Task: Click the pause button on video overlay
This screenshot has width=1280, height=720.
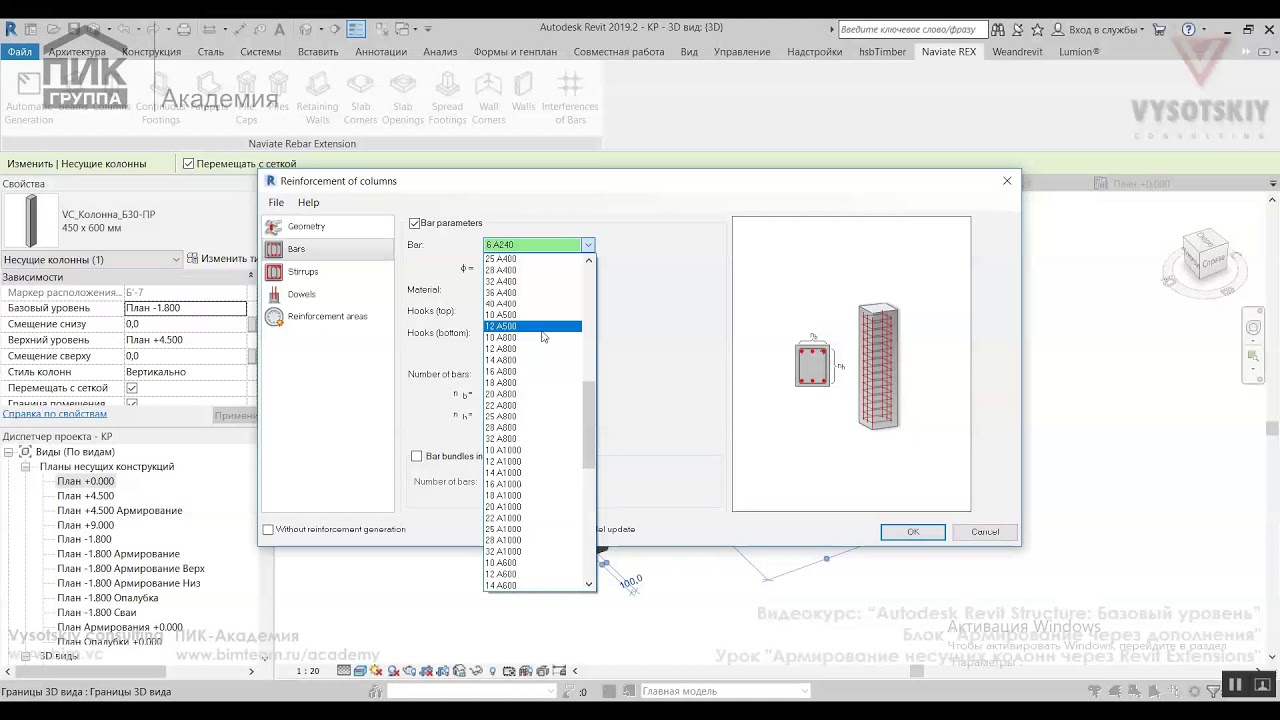Action: coord(1236,685)
